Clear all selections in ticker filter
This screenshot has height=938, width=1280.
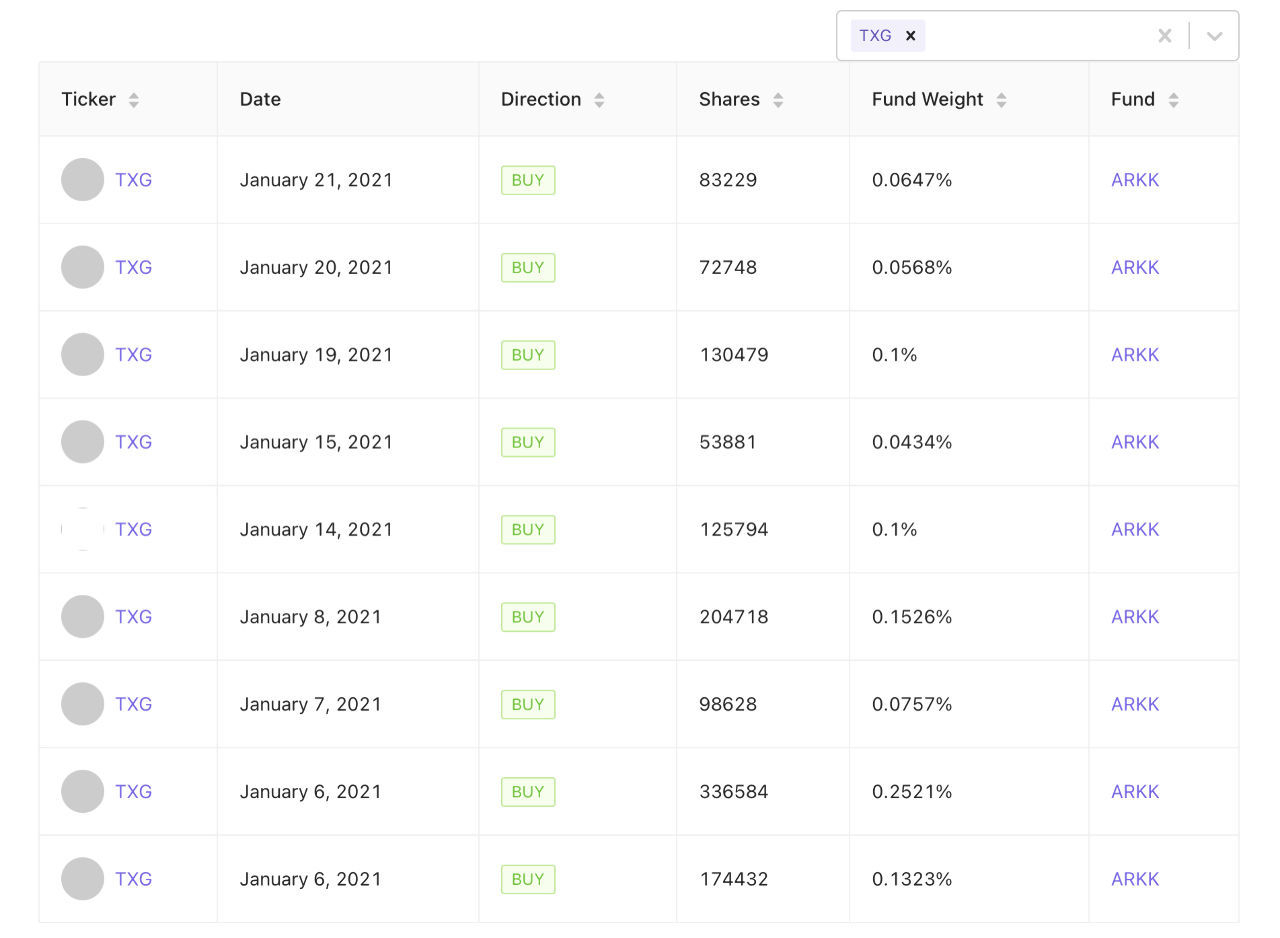click(x=1164, y=36)
